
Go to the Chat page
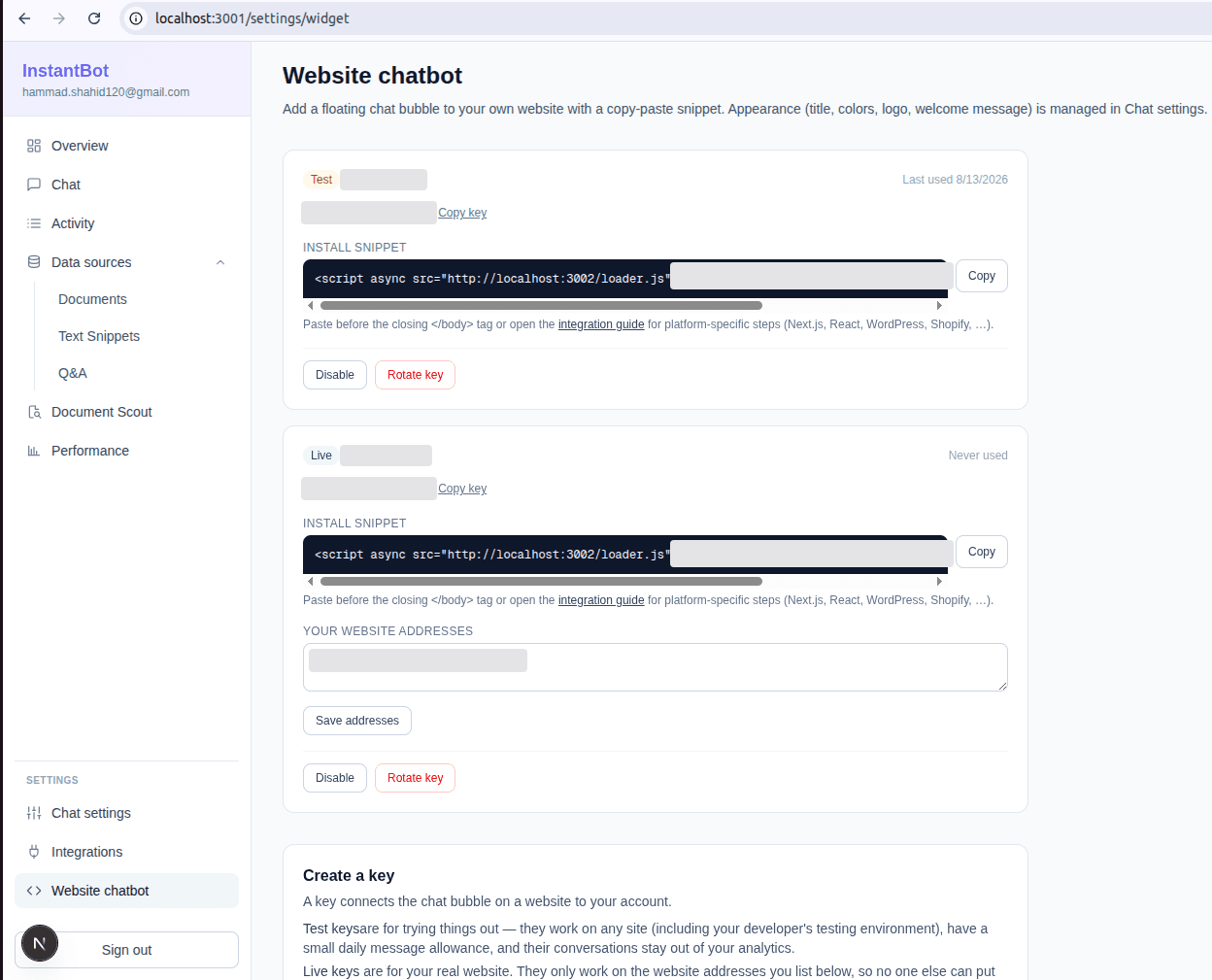tap(126, 185)
